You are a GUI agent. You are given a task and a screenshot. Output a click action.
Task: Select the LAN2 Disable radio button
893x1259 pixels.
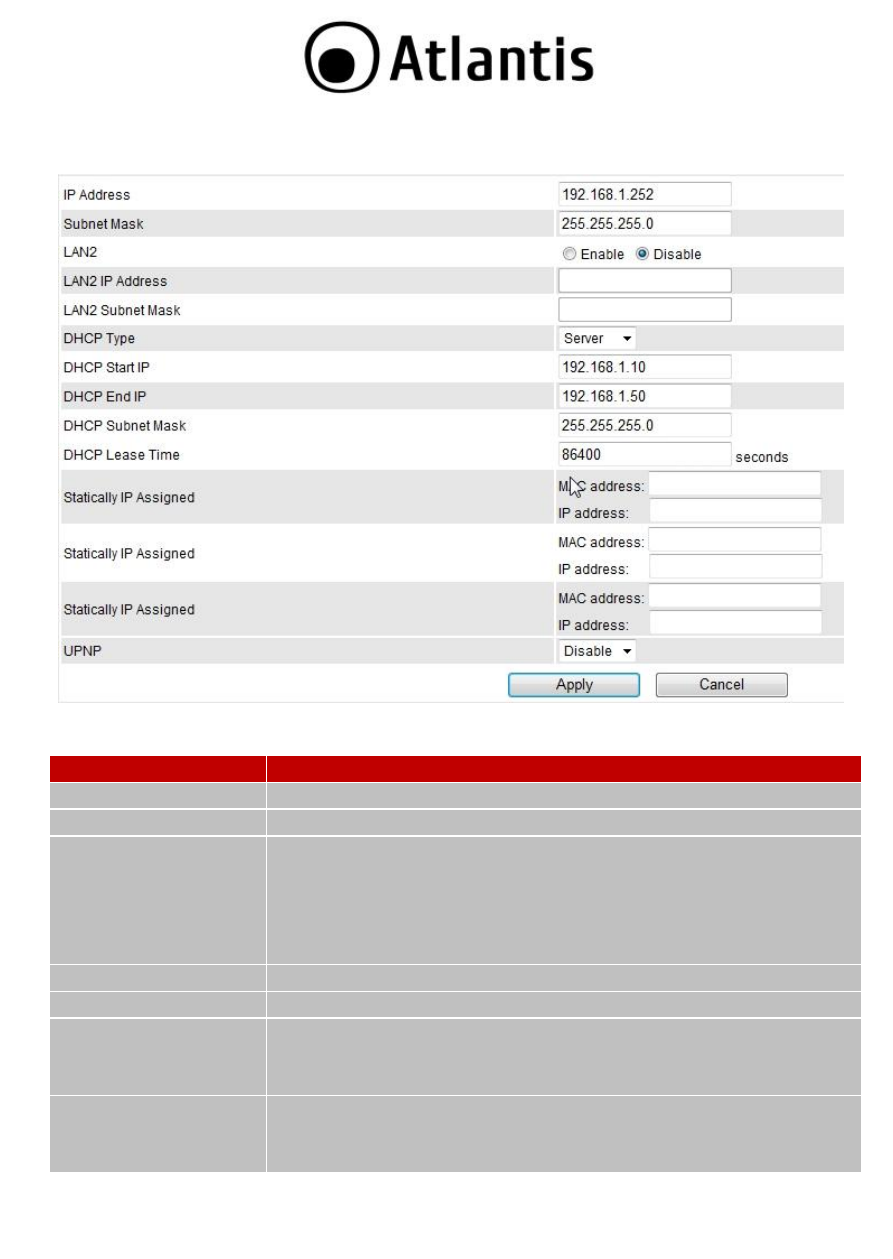coord(643,254)
